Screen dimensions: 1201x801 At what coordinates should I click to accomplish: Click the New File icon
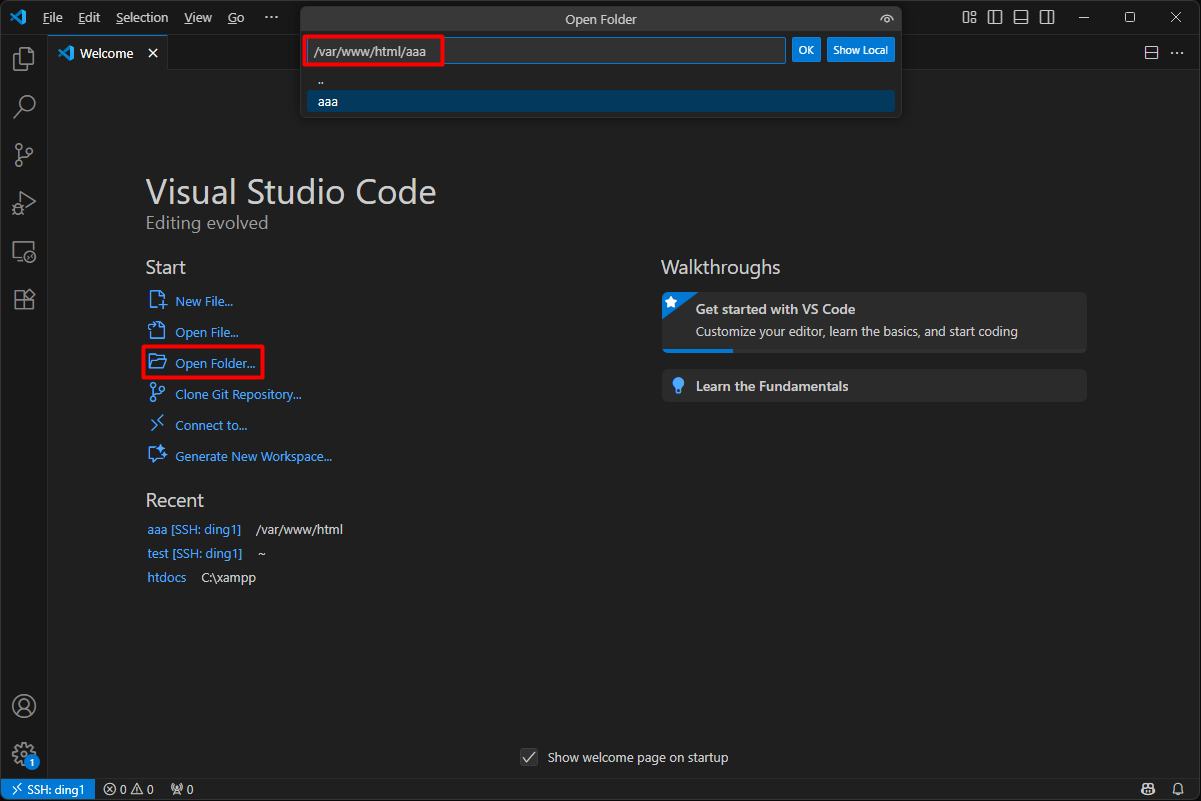tap(157, 300)
